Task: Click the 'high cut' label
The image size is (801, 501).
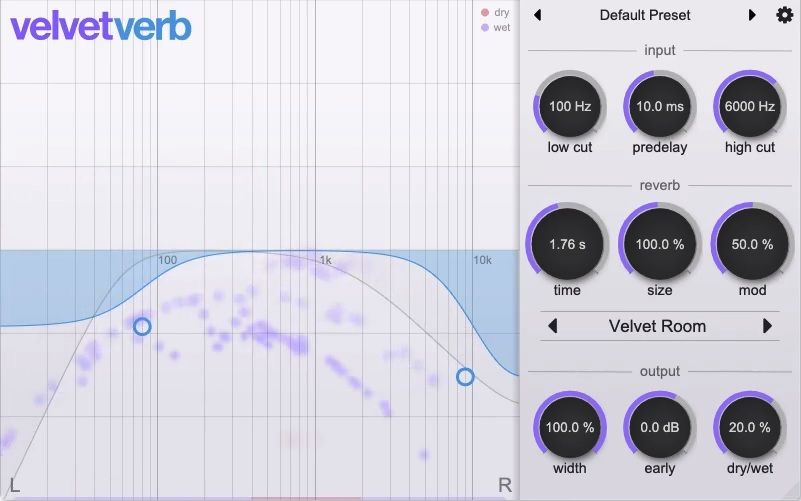Action: (x=749, y=148)
